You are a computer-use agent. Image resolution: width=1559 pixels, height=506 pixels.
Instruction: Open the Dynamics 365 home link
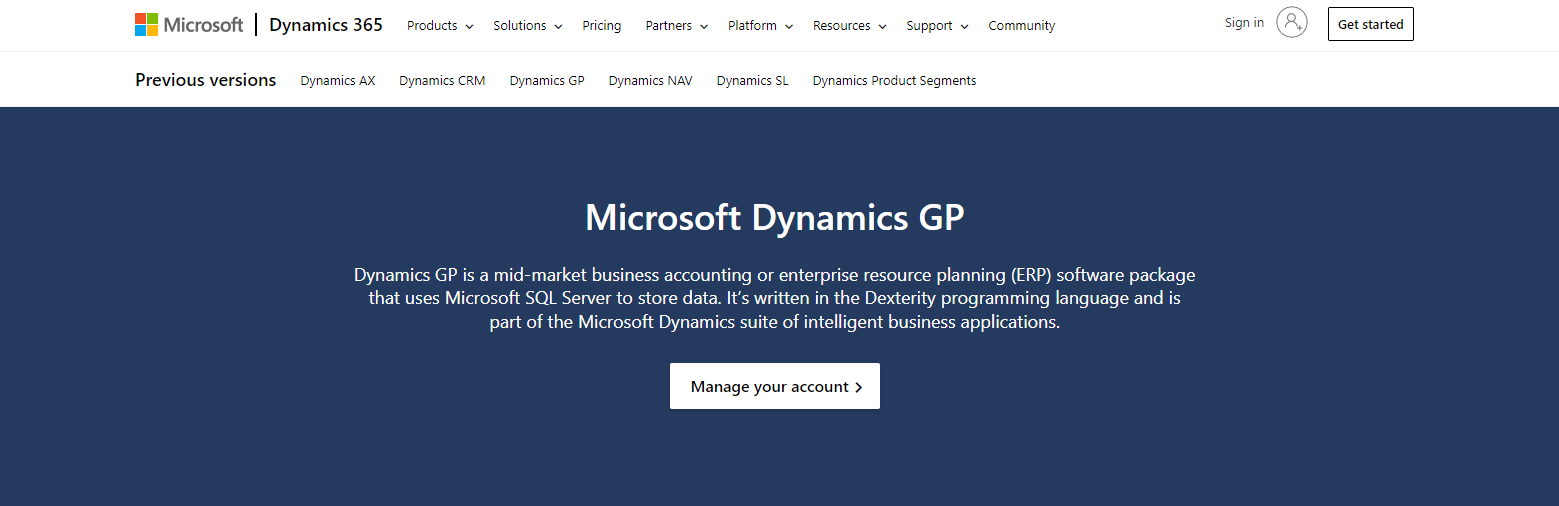point(326,25)
